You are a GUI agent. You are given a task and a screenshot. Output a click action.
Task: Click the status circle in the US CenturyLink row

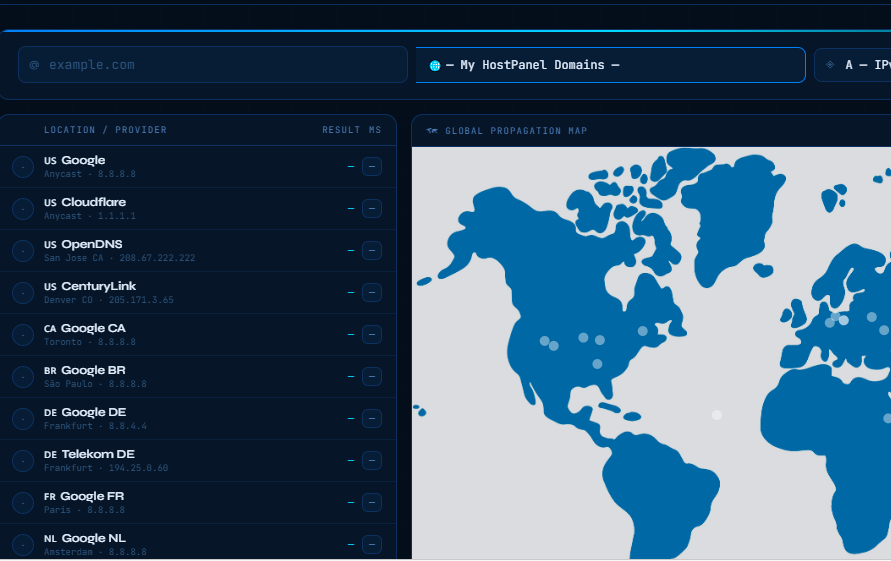(23, 293)
